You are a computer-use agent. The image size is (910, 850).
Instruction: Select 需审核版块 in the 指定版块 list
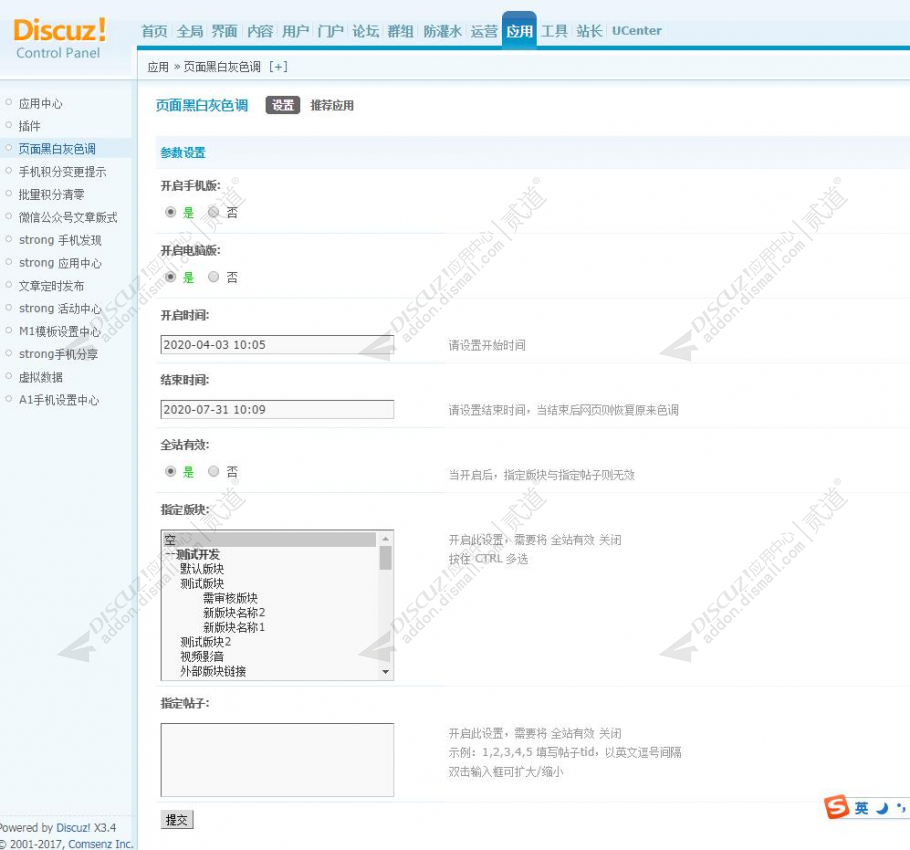270,598
